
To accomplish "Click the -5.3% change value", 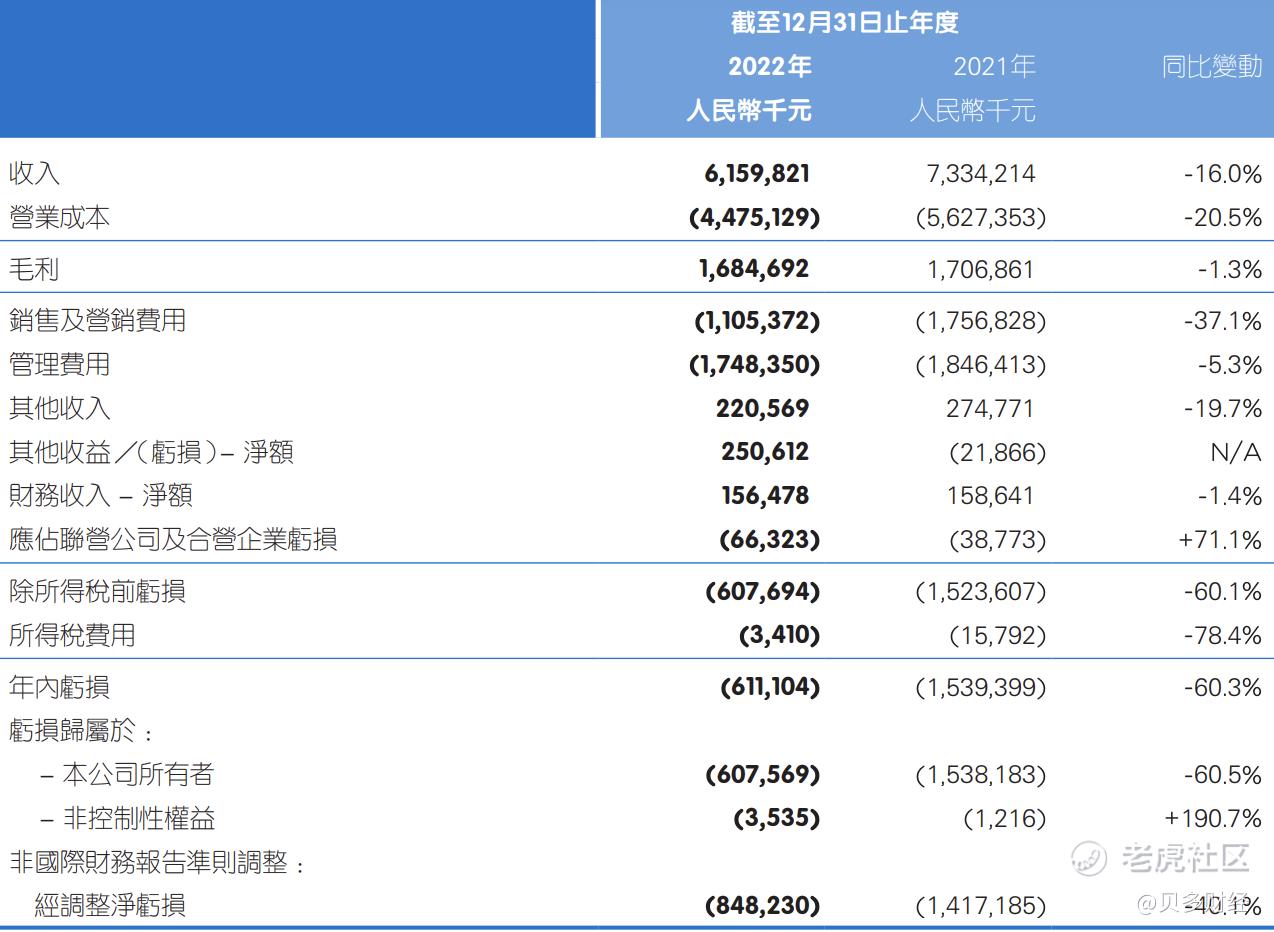I will pos(1230,365).
